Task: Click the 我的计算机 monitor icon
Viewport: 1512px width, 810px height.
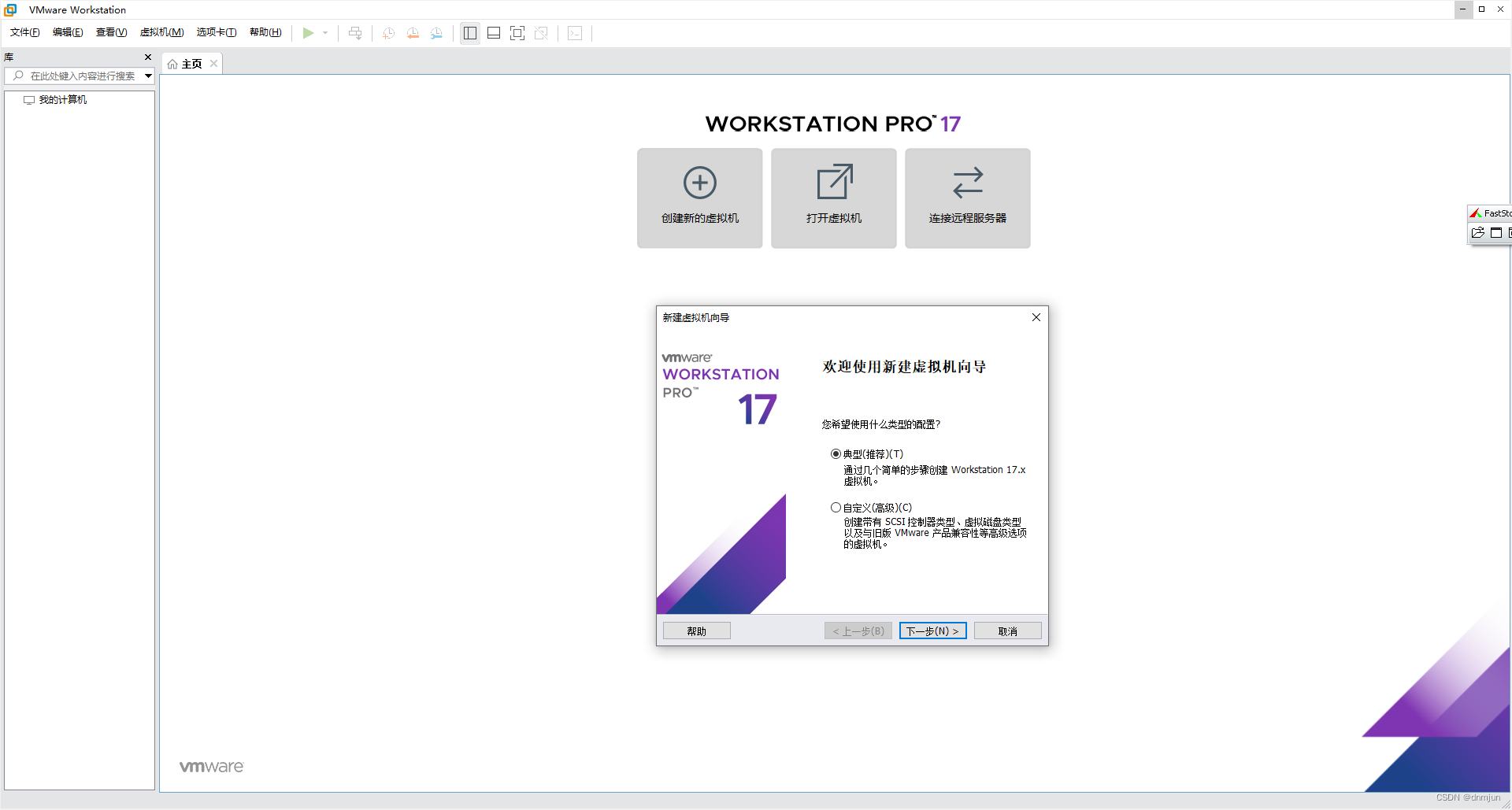Action: (x=29, y=100)
